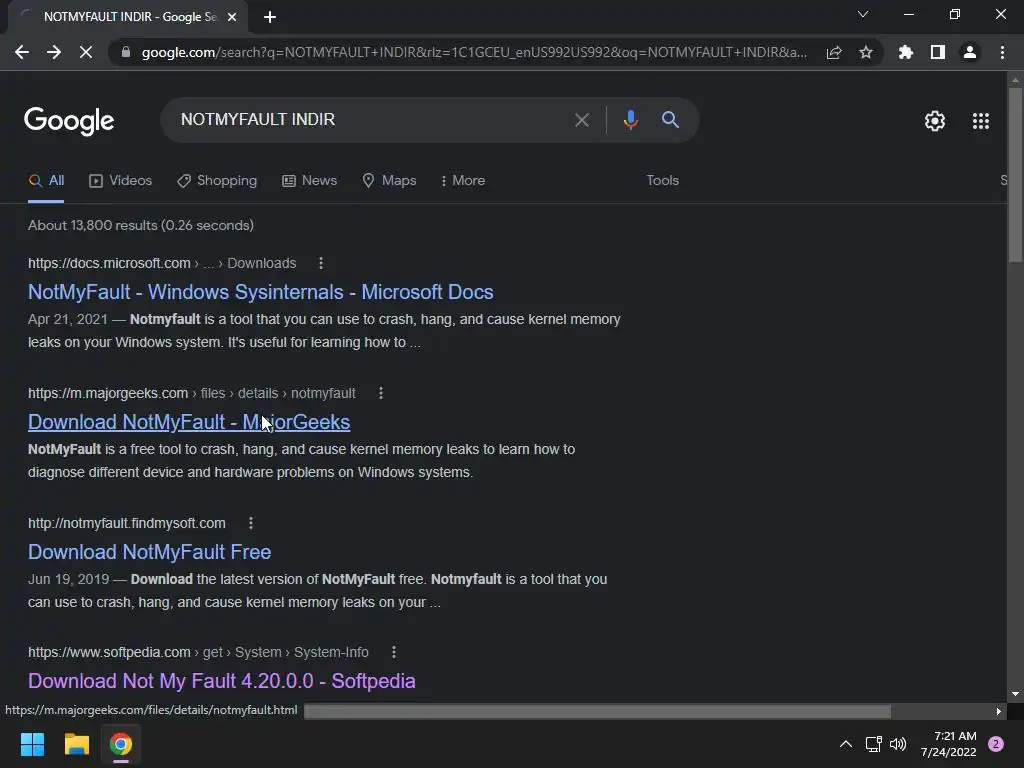This screenshot has height=768, width=1024.
Task: Click the horizontal scrollbar thumb
Action: point(598,711)
